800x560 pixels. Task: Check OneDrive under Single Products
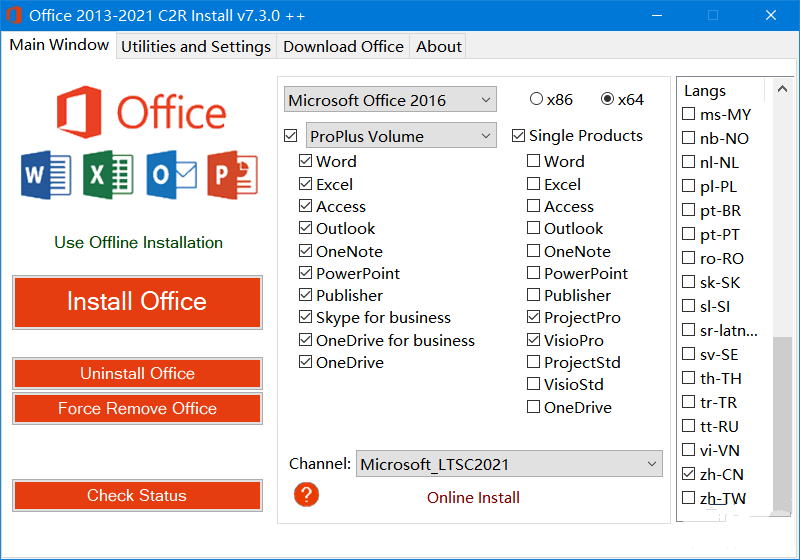[x=533, y=406]
